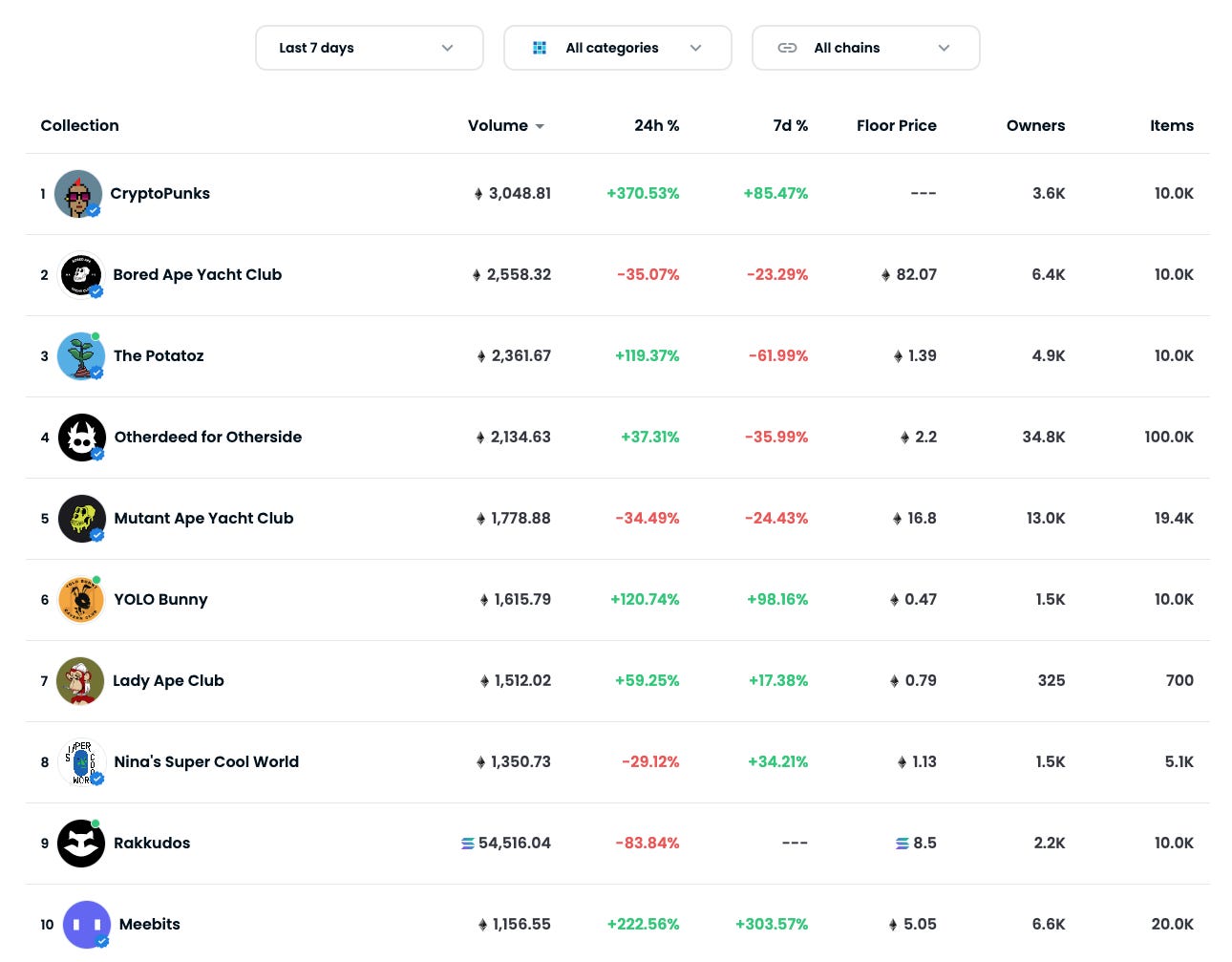Open The Potatoz avatar
This screenshot has height=962, width=1232.
[81, 356]
